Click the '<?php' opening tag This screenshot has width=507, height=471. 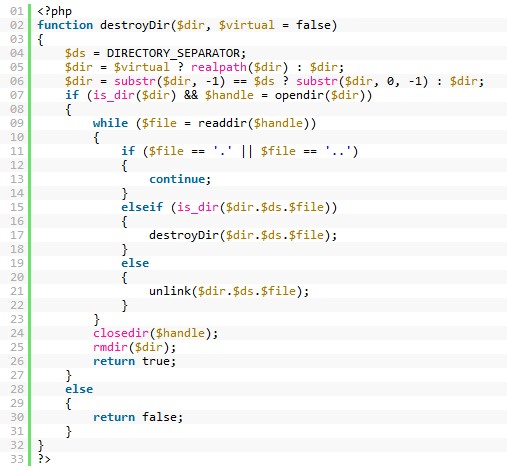pos(54,12)
